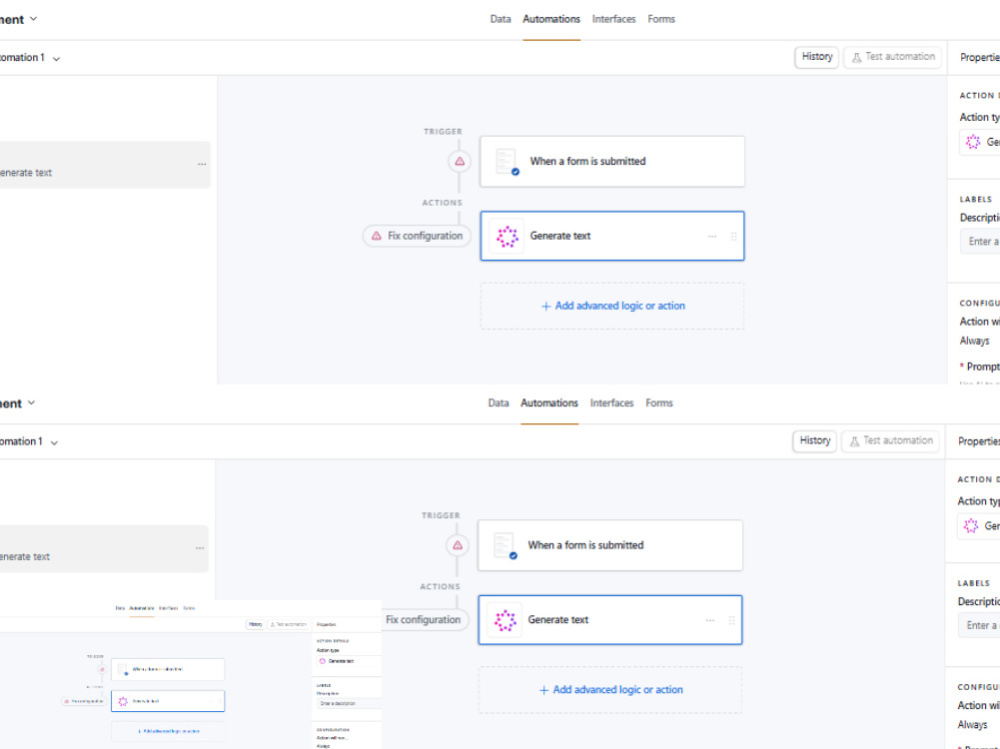Click Add advanced logic or action in the bottom copy
The image size is (1000, 749).
coord(610,690)
